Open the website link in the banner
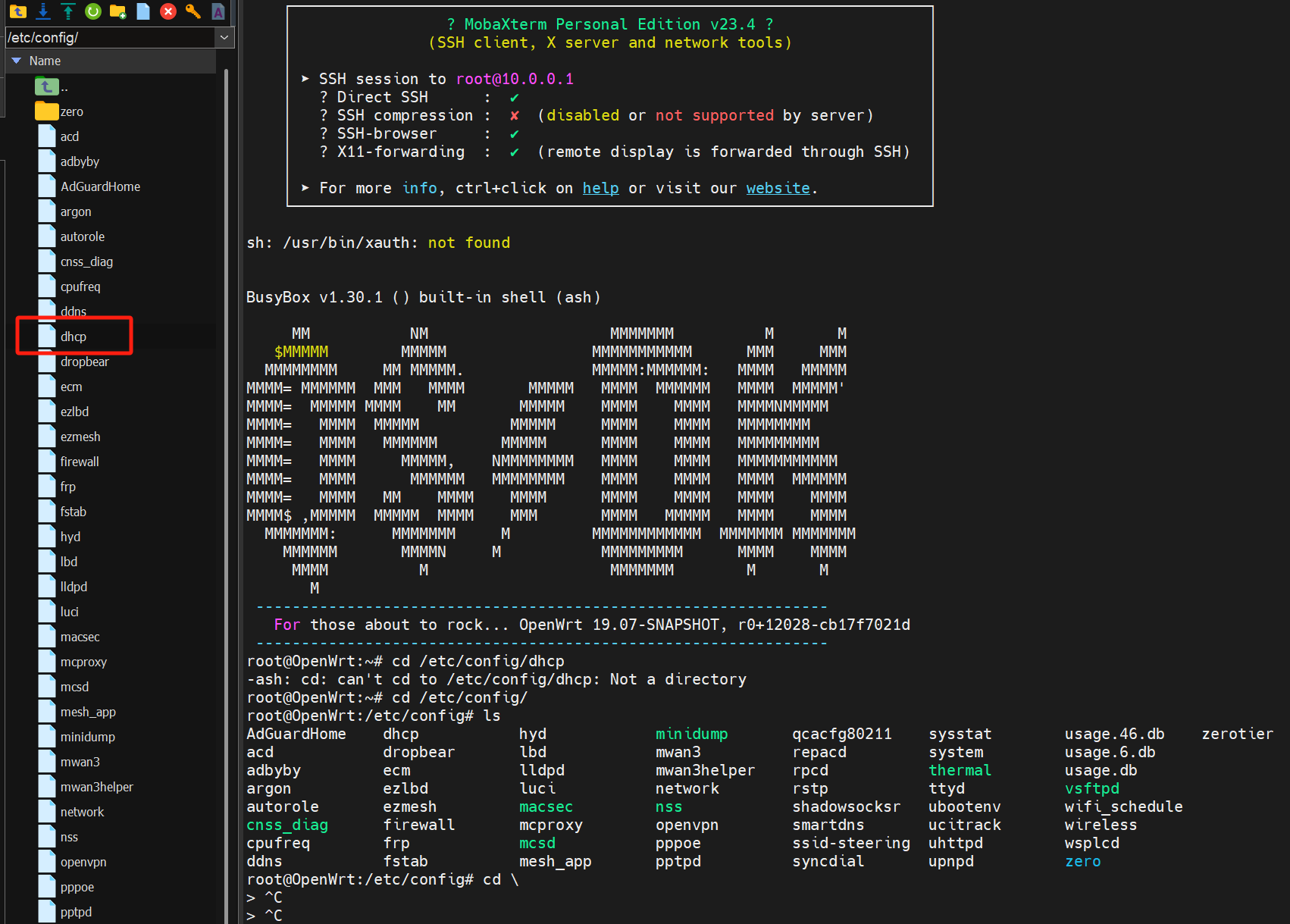 pyautogui.click(x=778, y=188)
